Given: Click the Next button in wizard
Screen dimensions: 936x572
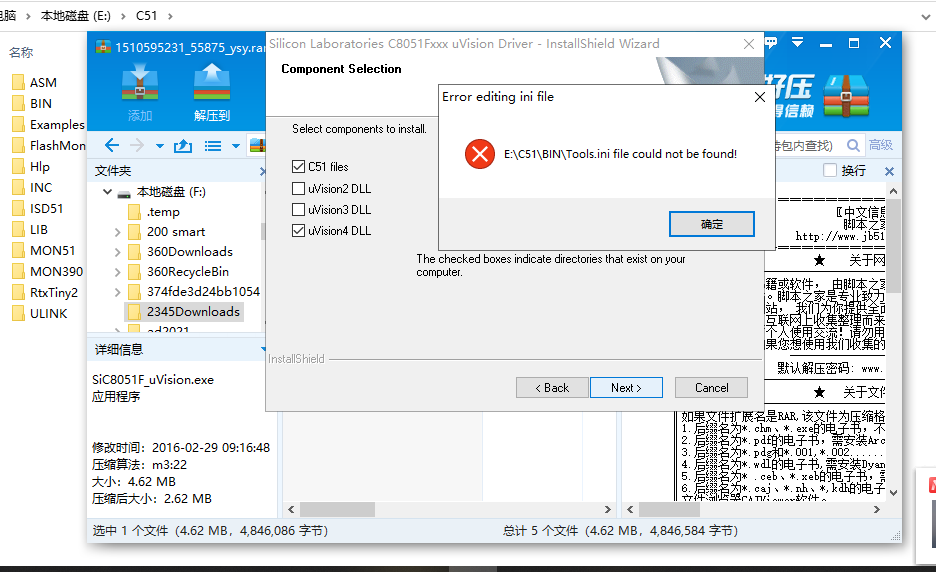Looking at the screenshot, I should [626, 388].
